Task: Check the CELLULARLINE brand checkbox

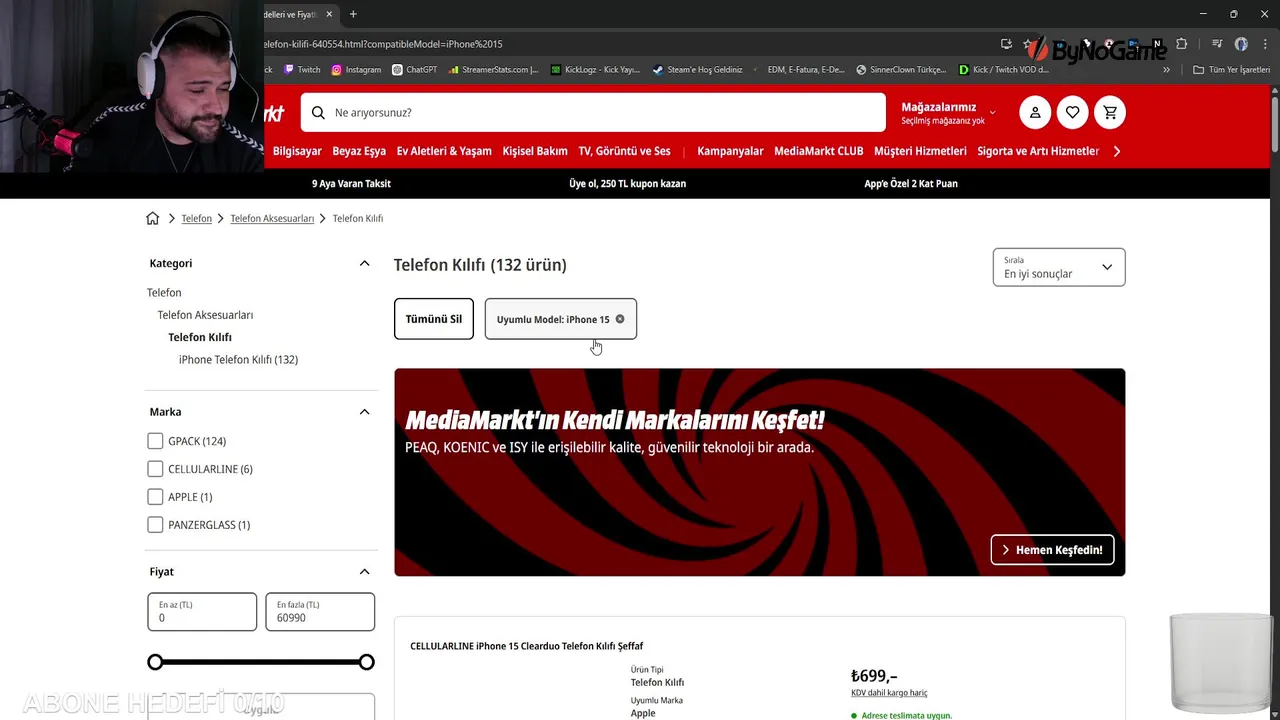Action: click(x=155, y=469)
